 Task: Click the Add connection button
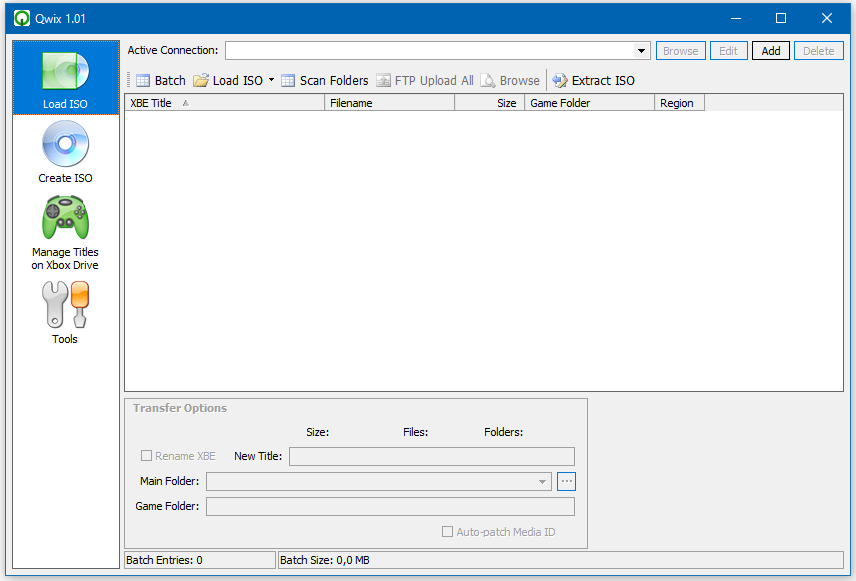click(771, 51)
